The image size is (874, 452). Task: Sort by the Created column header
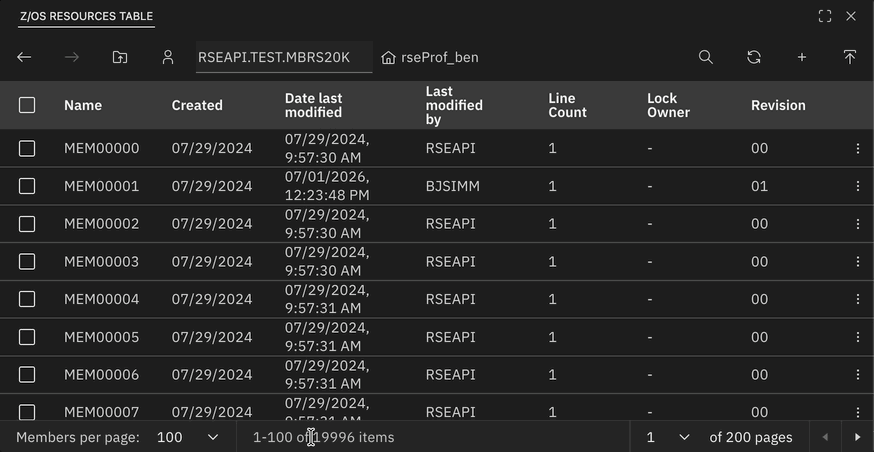point(197,105)
